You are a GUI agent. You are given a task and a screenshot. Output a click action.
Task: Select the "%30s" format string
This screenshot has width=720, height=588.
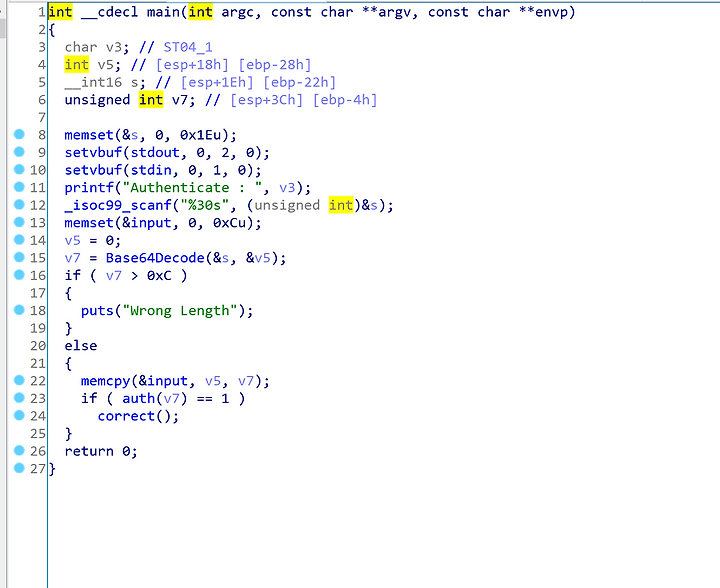click(x=204, y=205)
